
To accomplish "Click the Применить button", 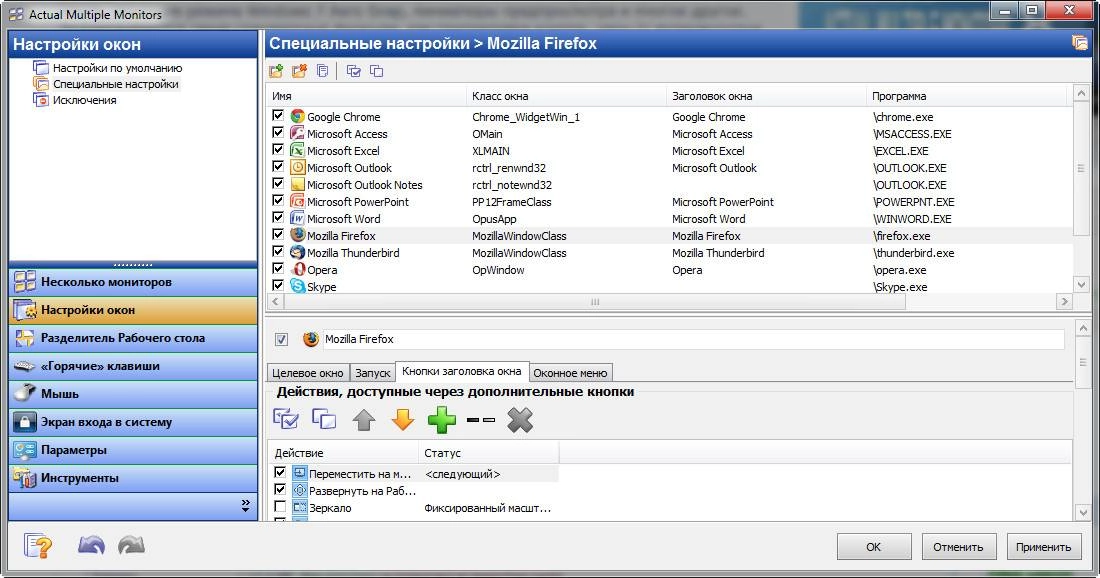I will point(1043,546).
